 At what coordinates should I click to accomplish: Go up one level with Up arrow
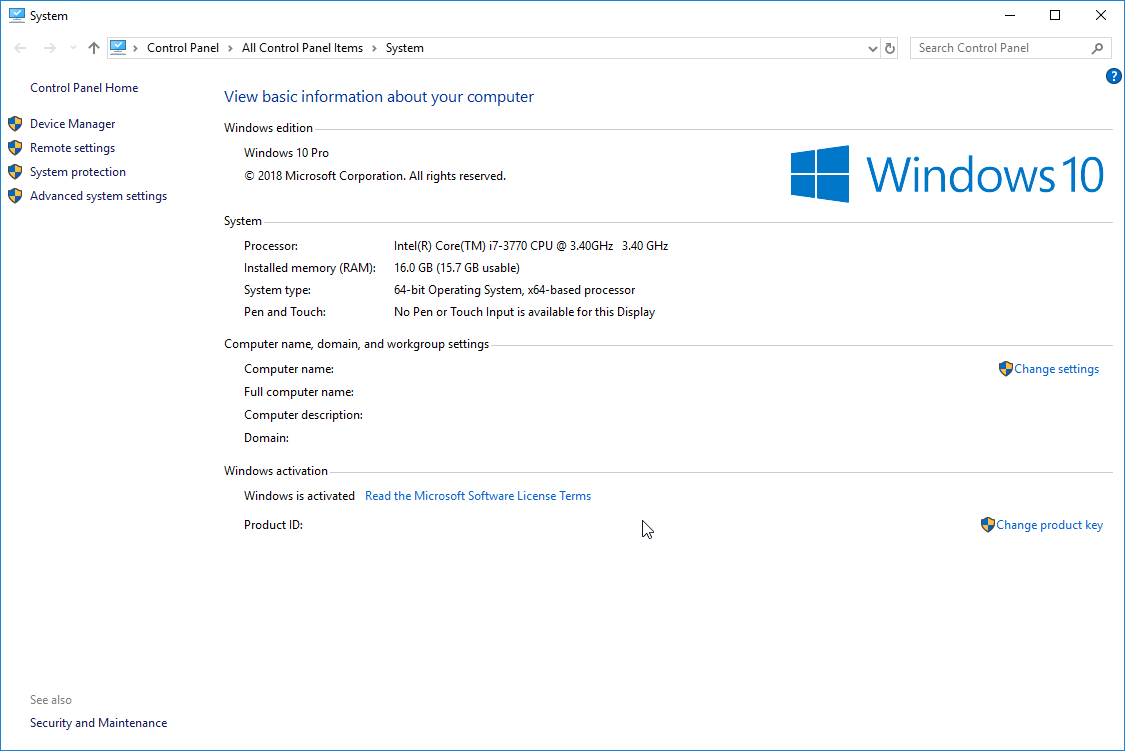[94, 48]
